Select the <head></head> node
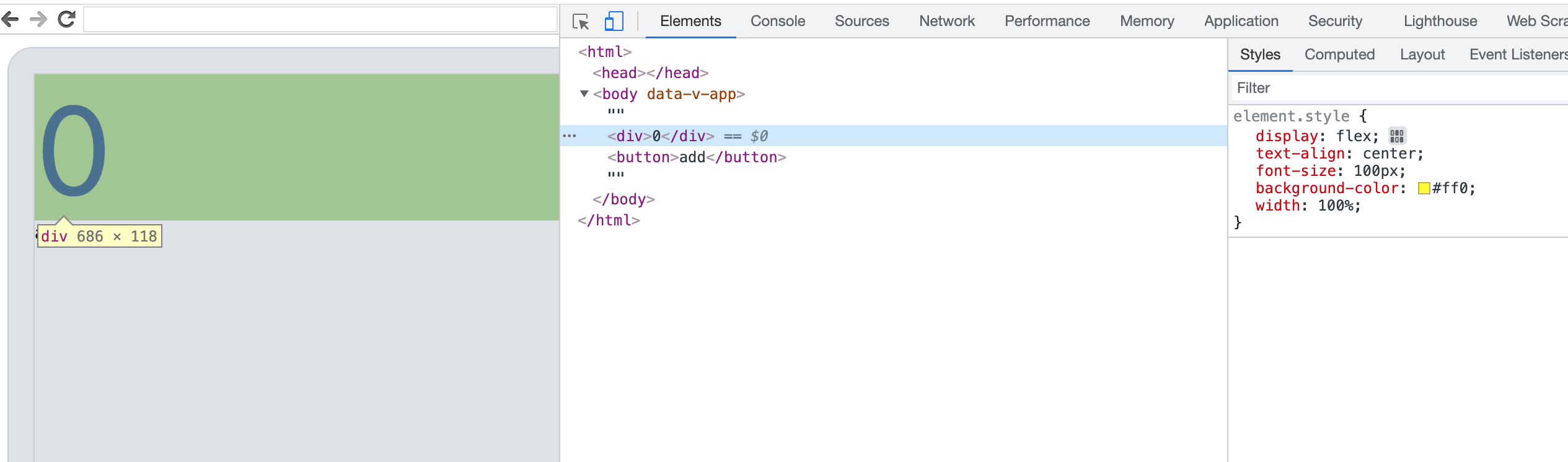 coord(650,73)
